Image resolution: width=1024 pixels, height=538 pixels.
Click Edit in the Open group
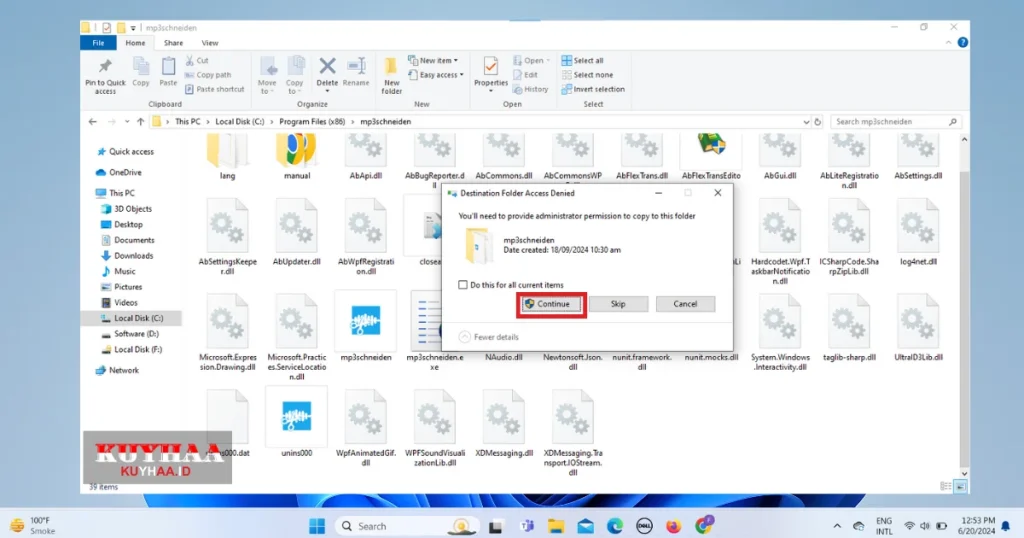point(525,75)
